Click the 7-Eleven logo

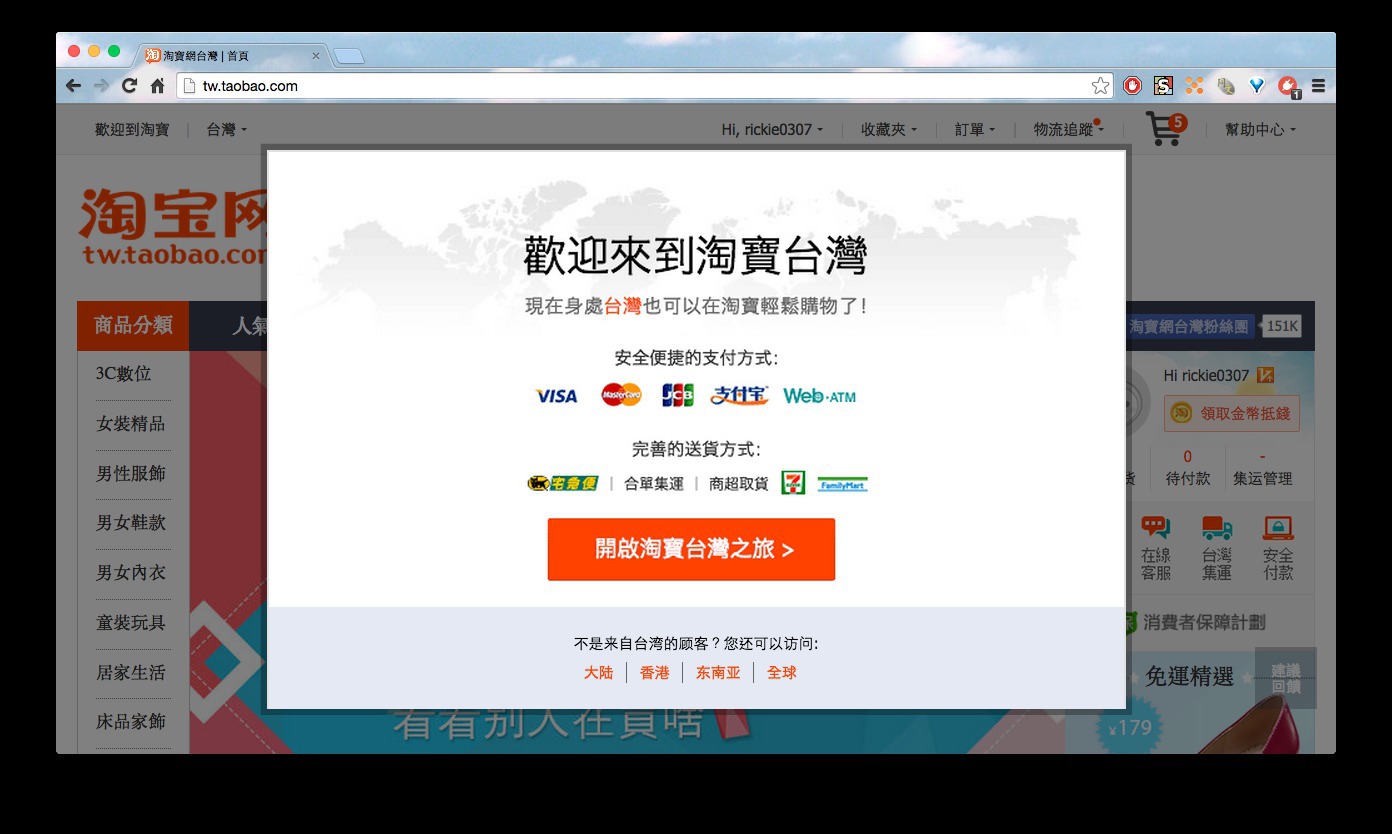coord(793,483)
